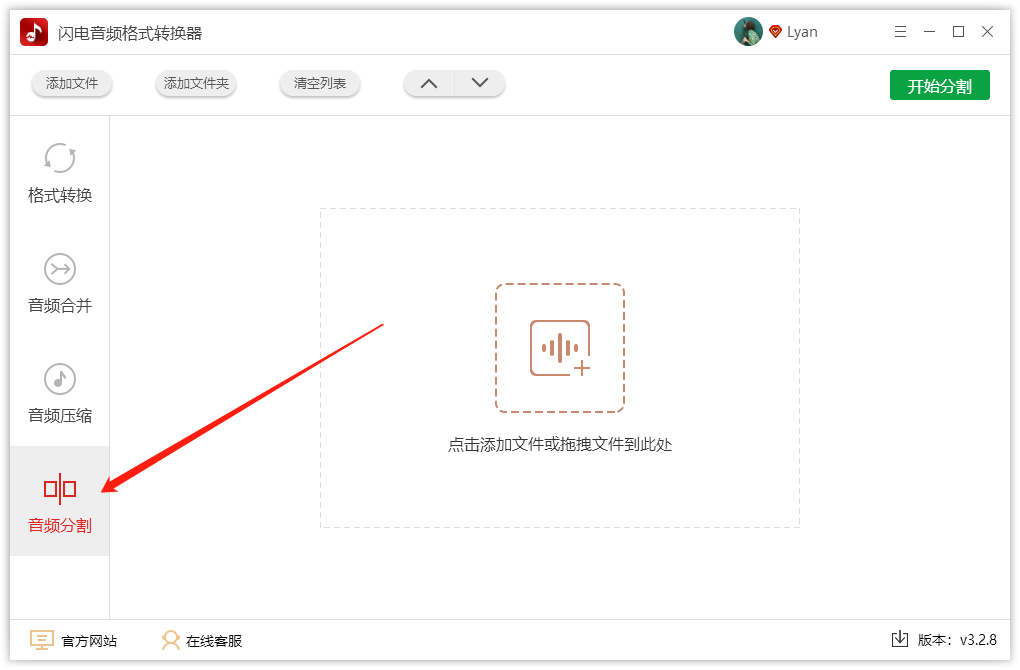Clear the list with 清空列表
The width and height of the screenshot is (1020, 670).
(x=319, y=83)
